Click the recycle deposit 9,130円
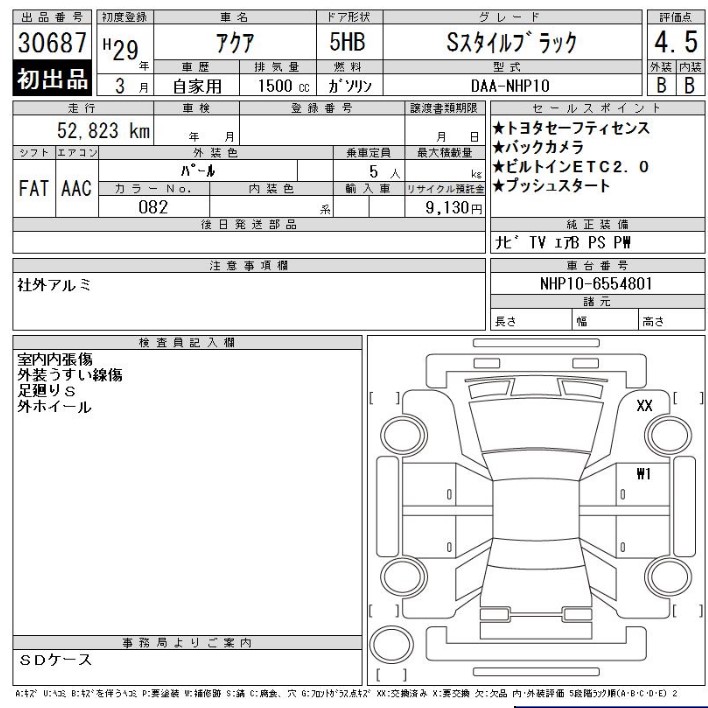This screenshot has height=708, width=708. [x=452, y=208]
